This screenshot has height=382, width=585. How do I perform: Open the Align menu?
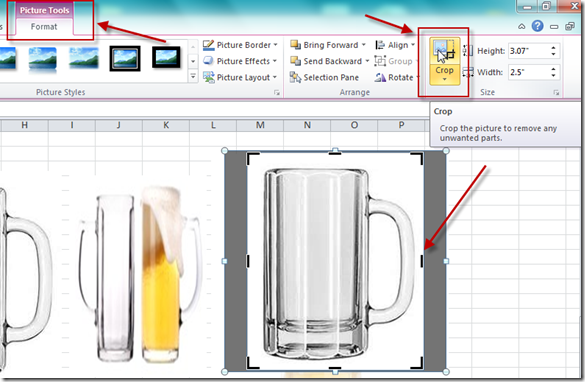[x=395, y=45]
